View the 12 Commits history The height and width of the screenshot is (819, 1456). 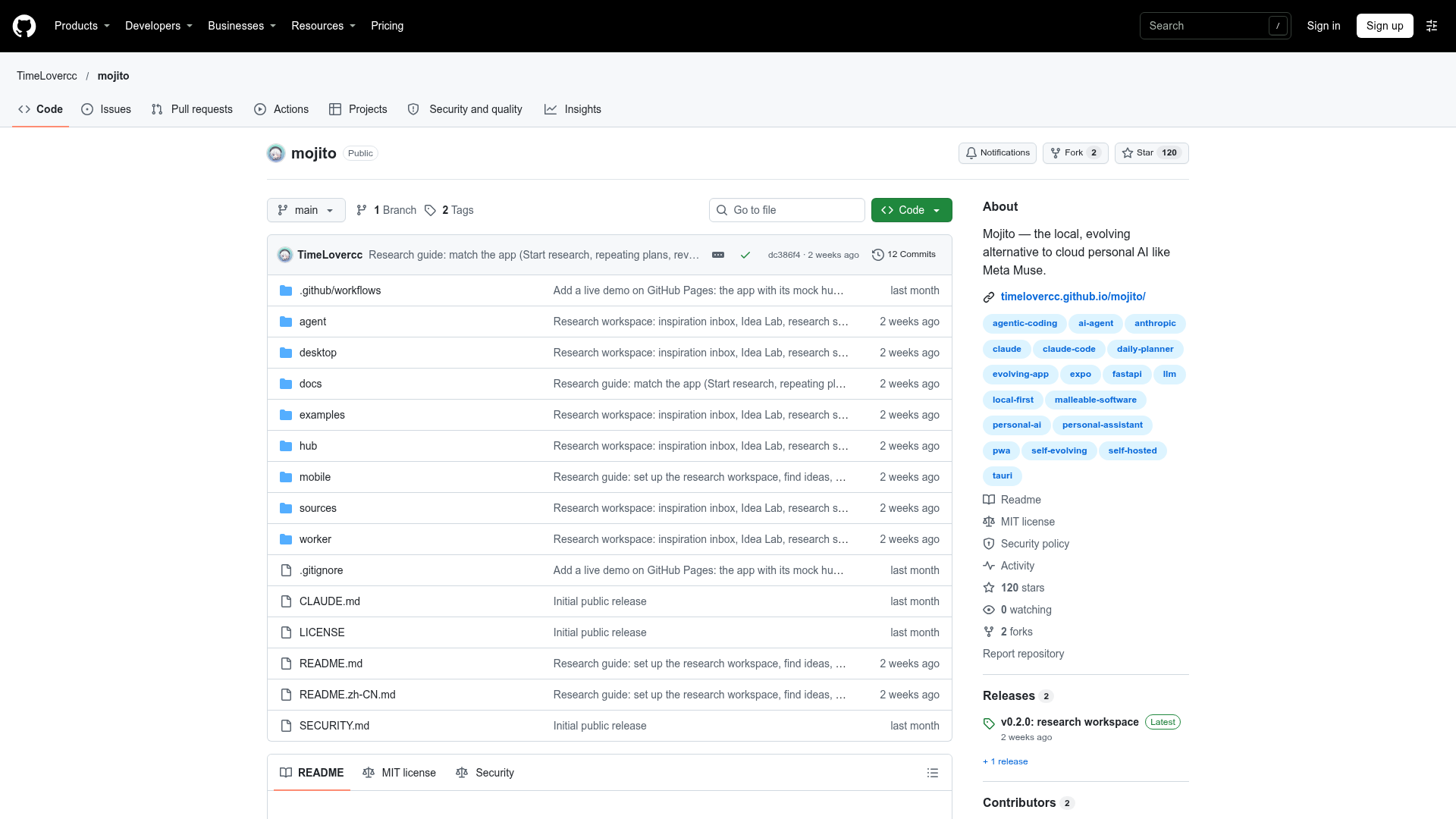click(x=904, y=255)
